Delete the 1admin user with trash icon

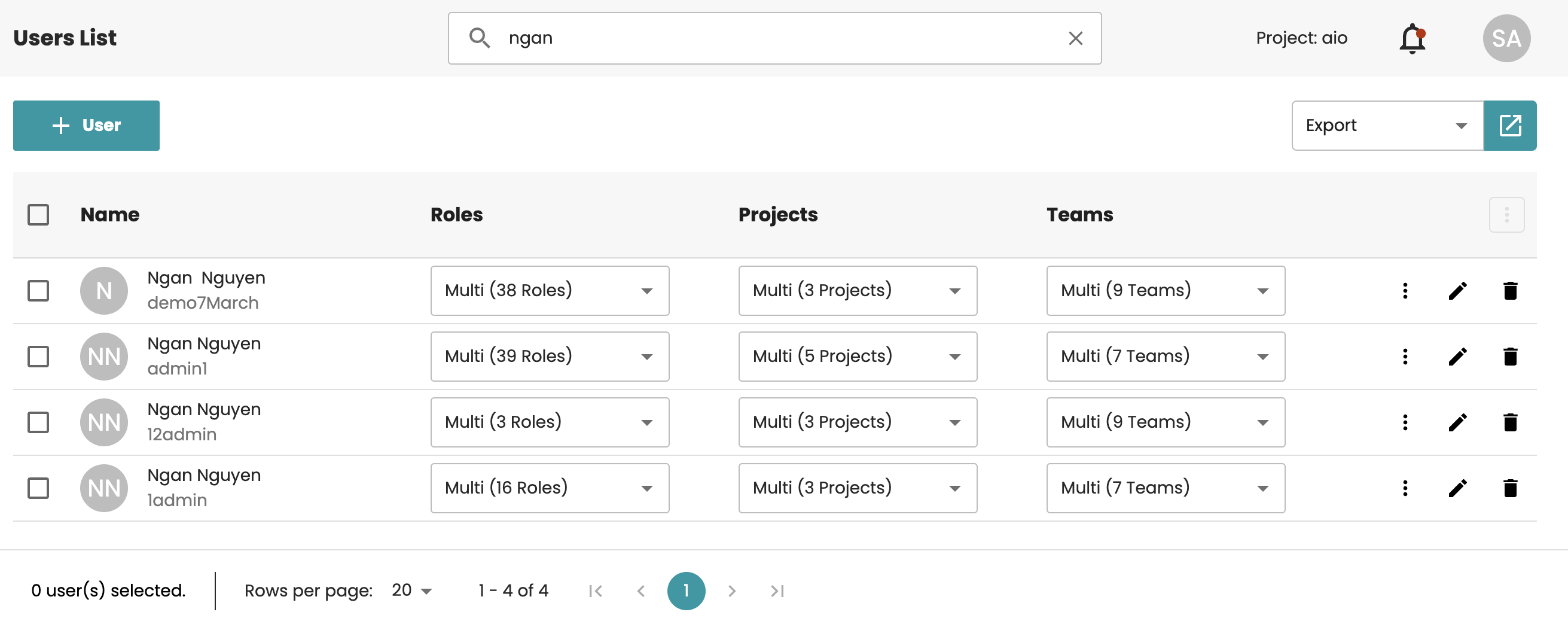click(x=1509, y=488)
